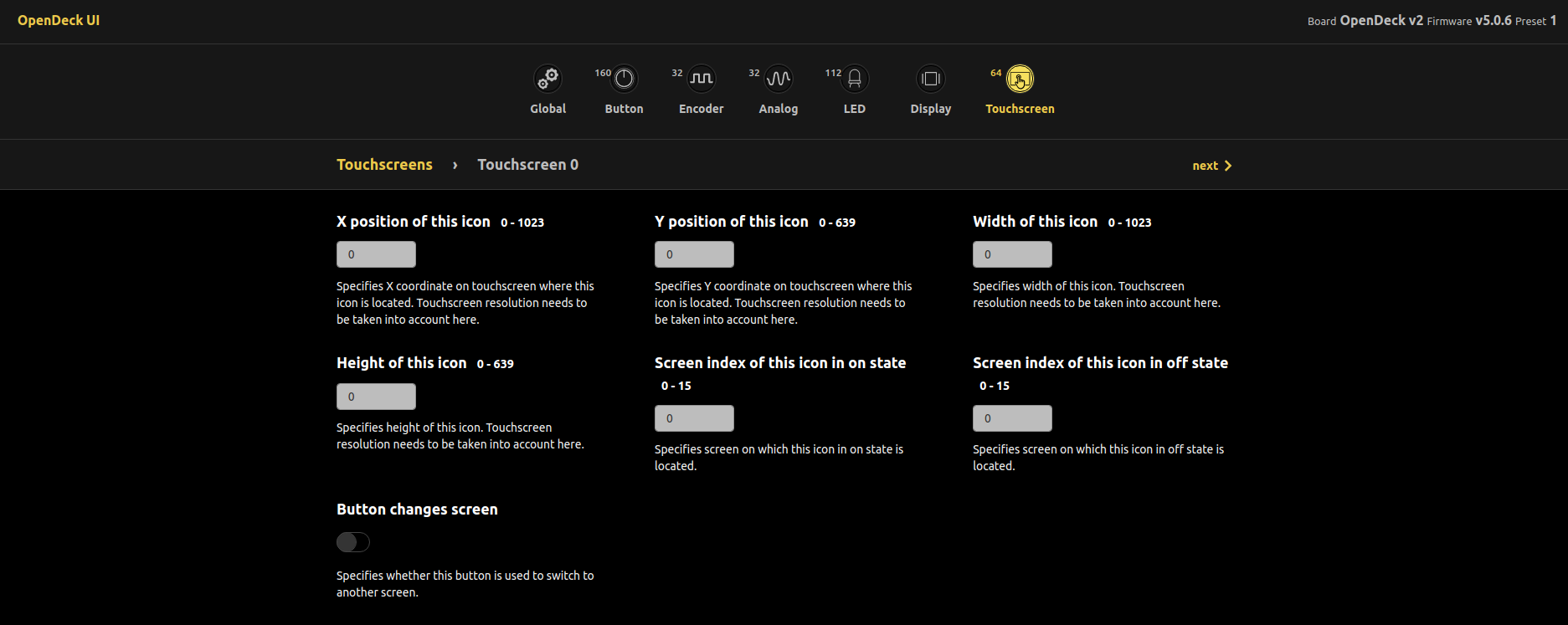Open the Display section icon

[x=931, y=79]
